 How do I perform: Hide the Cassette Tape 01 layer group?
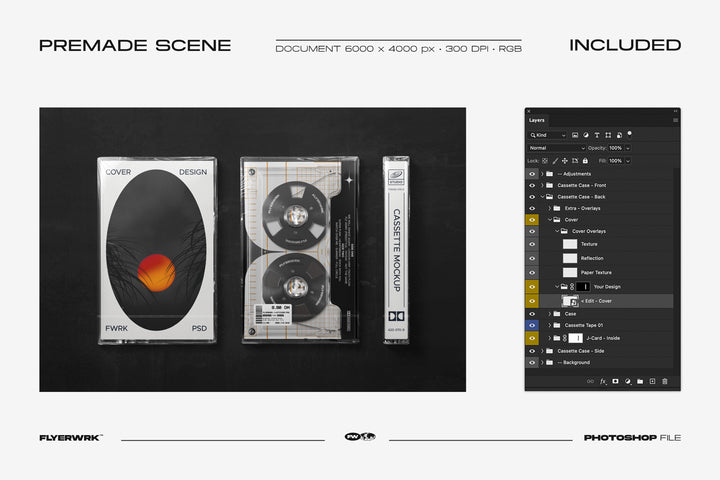tap(532, 325)
